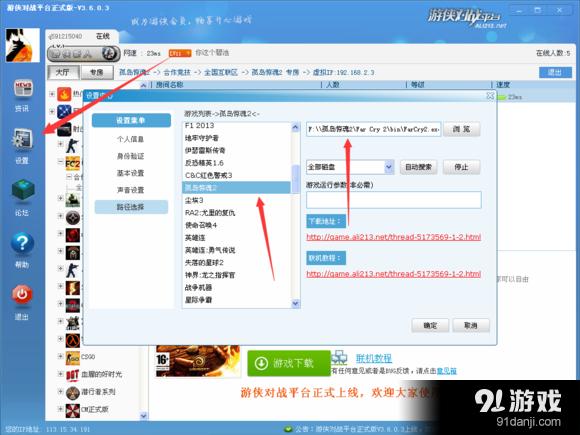The width and height of the screenshot is (580, 435).
Task: Click the 自动搜索 auto-search button
Action: pos(418,167)
